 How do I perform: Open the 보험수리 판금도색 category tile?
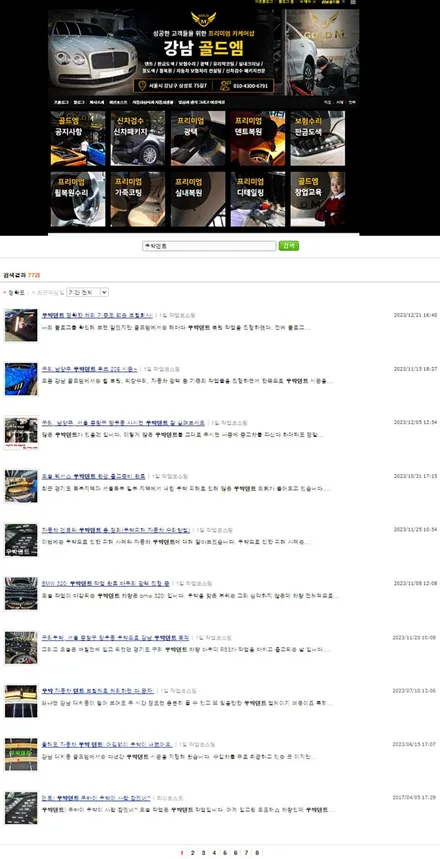click(x=318, y=139)
